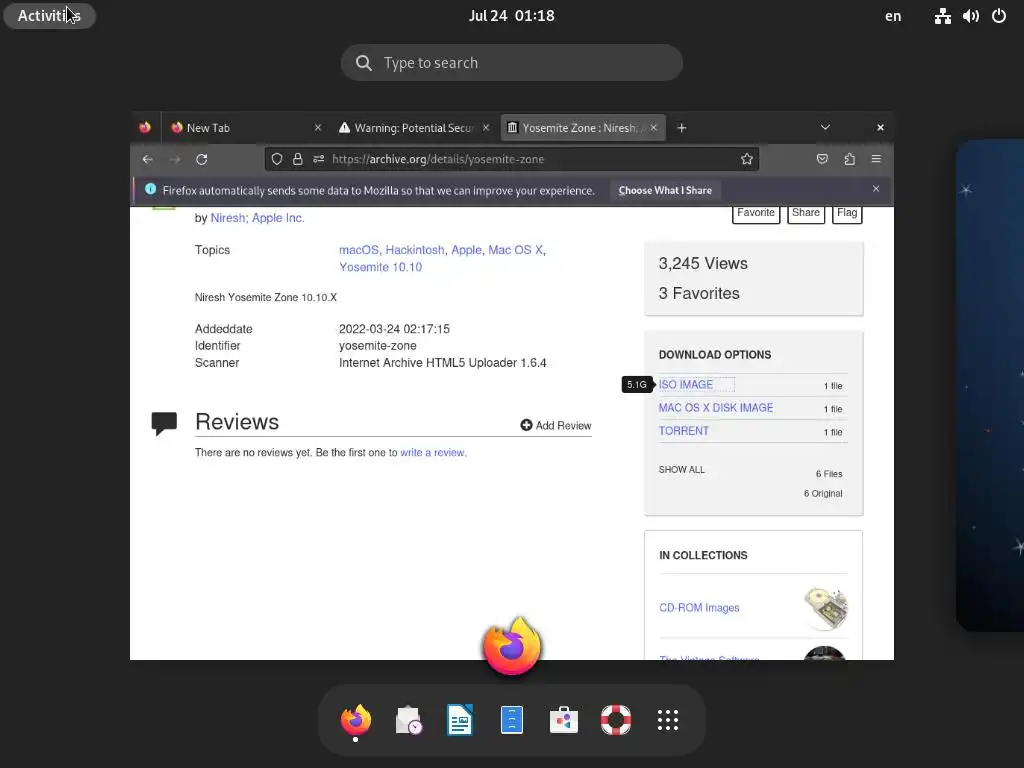Click the 6 Original files text
The height and width of the screenshot is (768, 1024).
823,494
